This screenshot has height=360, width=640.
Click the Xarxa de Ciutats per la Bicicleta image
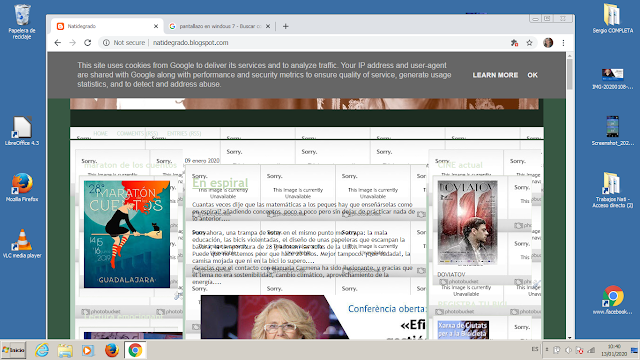463,330
